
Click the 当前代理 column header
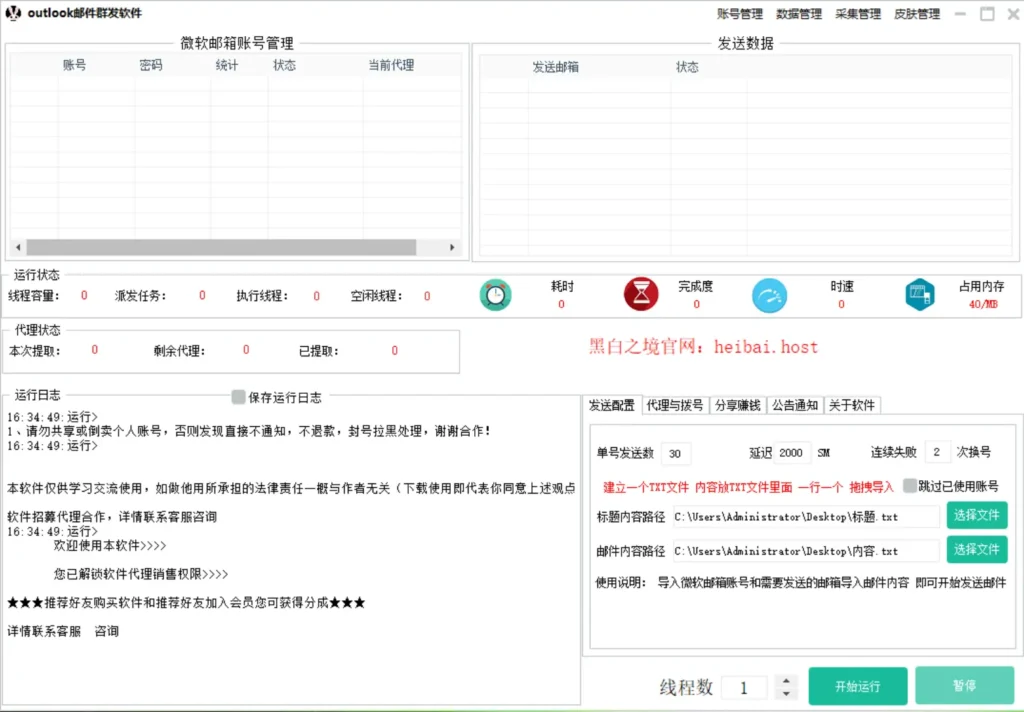[x=391, y=65]
